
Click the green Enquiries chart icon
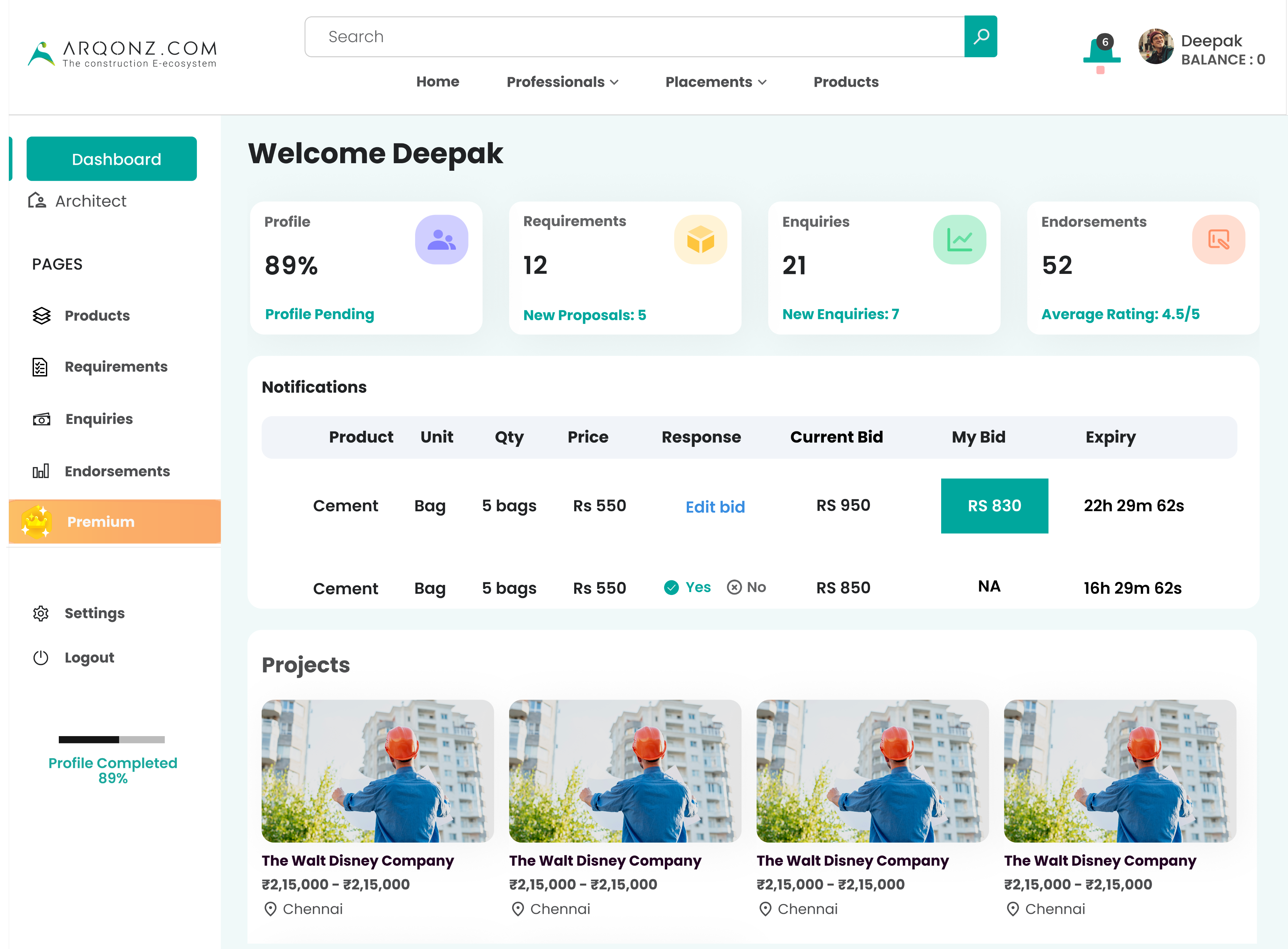959,240
